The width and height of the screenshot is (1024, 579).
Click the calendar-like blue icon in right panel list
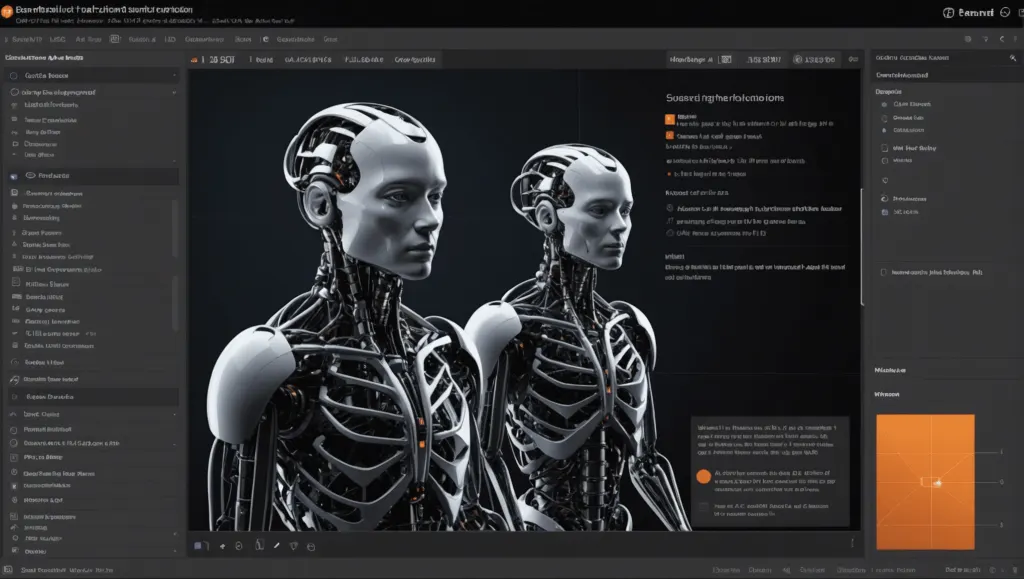point(885,212)
